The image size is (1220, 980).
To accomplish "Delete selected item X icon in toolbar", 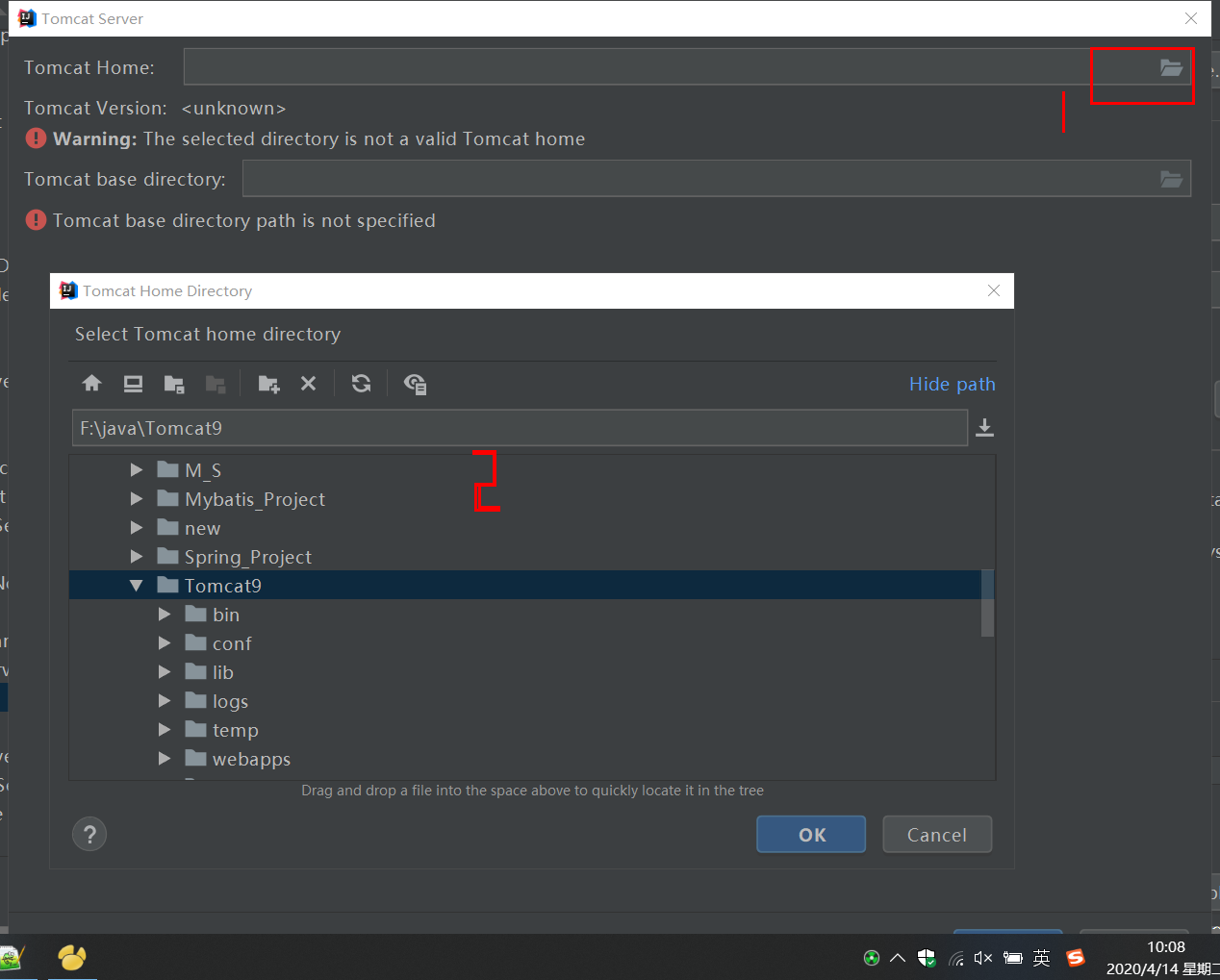I will (308, 384).
